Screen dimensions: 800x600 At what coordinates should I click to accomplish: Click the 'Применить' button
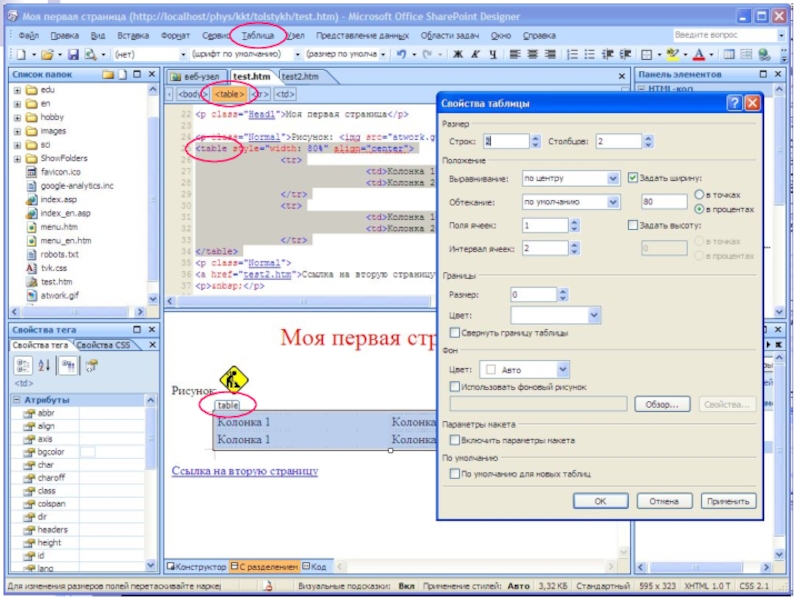click(x=728, y=501)
